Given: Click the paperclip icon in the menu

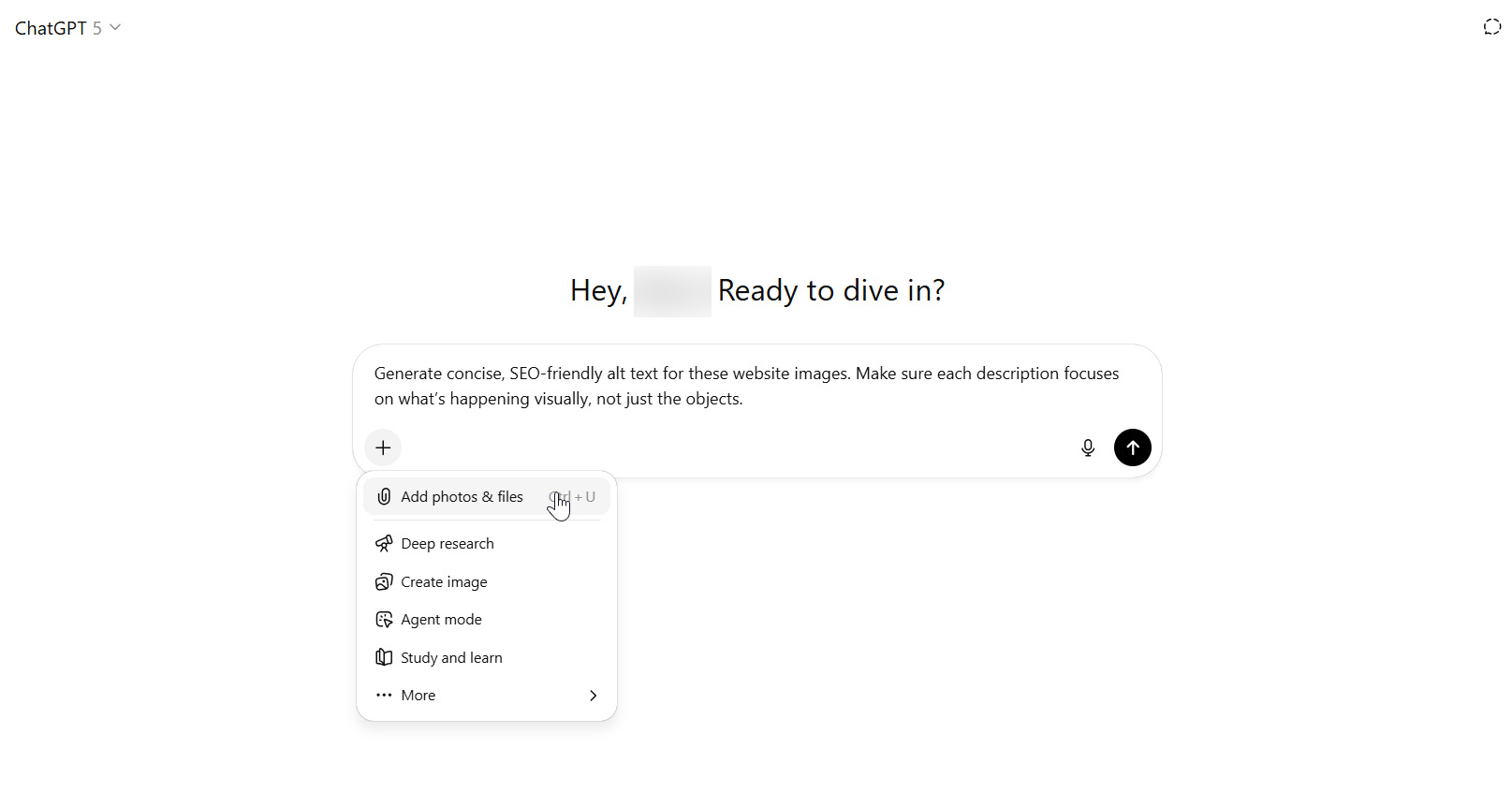Looking at the screenshot, I should point(384,497).
